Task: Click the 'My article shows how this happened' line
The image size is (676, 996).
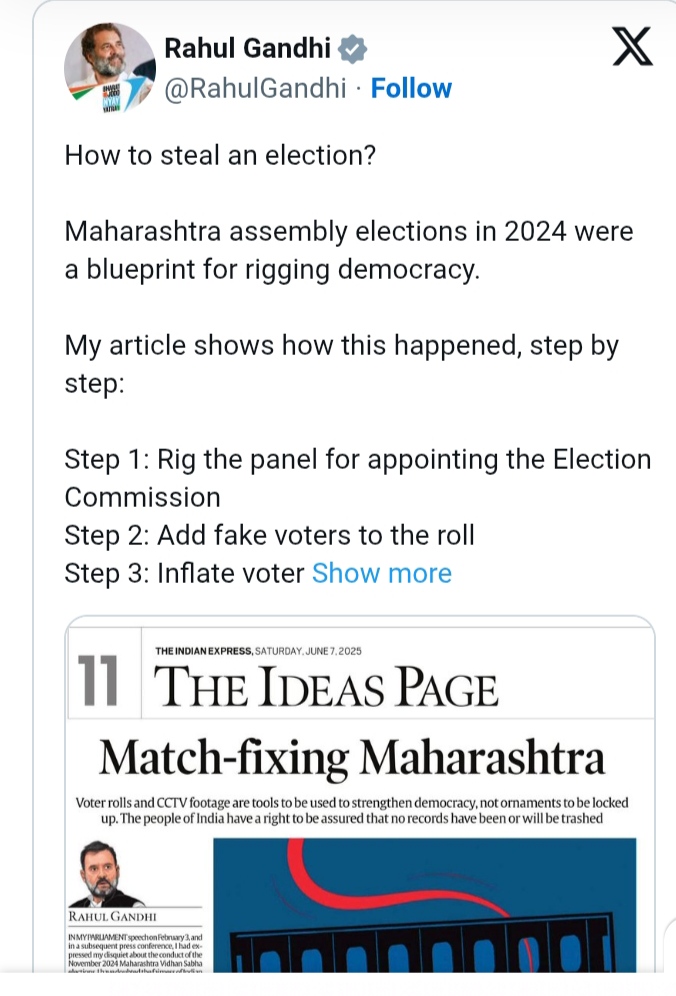Action: tap(342, 365)
